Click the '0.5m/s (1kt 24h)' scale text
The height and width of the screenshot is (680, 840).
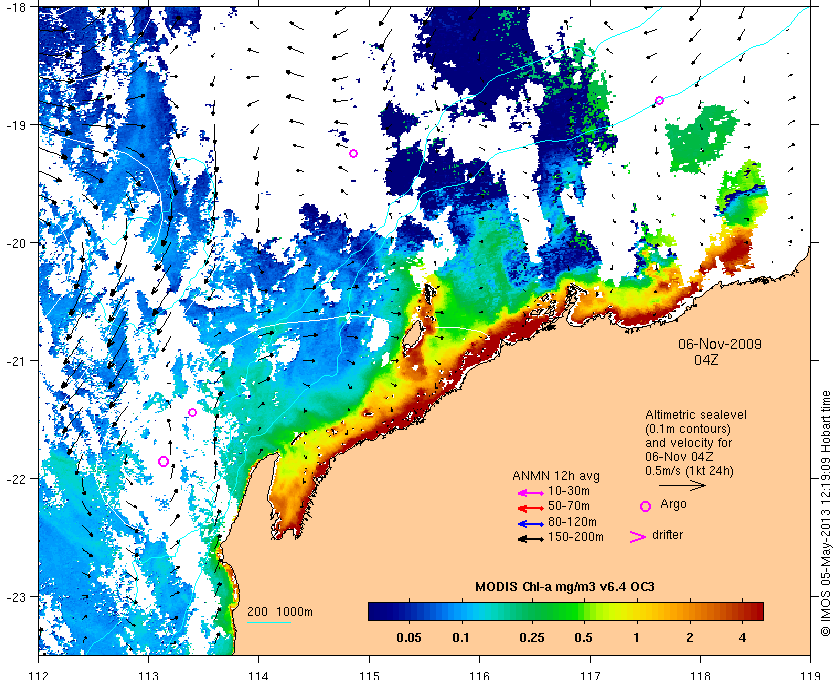pyautogui.click(x=689, y=471)
